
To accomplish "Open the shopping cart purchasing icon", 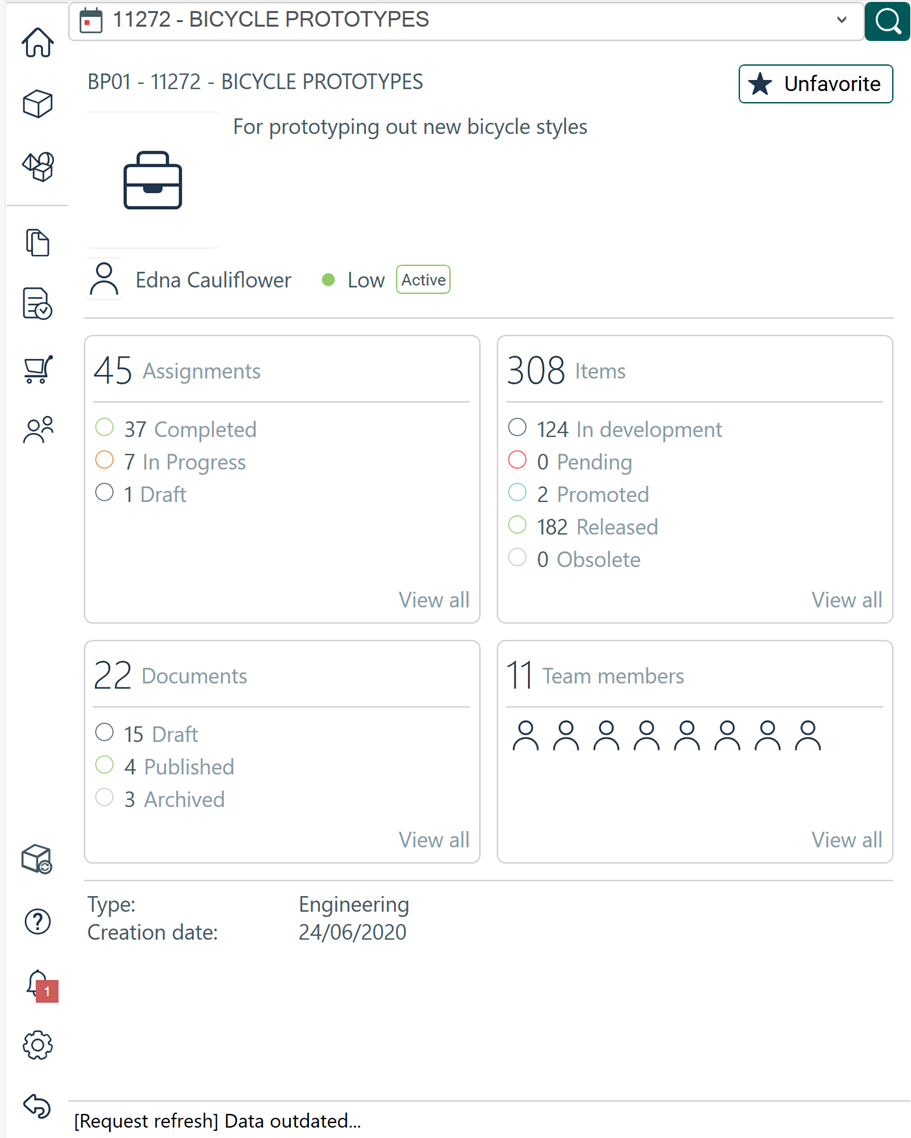I will 38,369.
